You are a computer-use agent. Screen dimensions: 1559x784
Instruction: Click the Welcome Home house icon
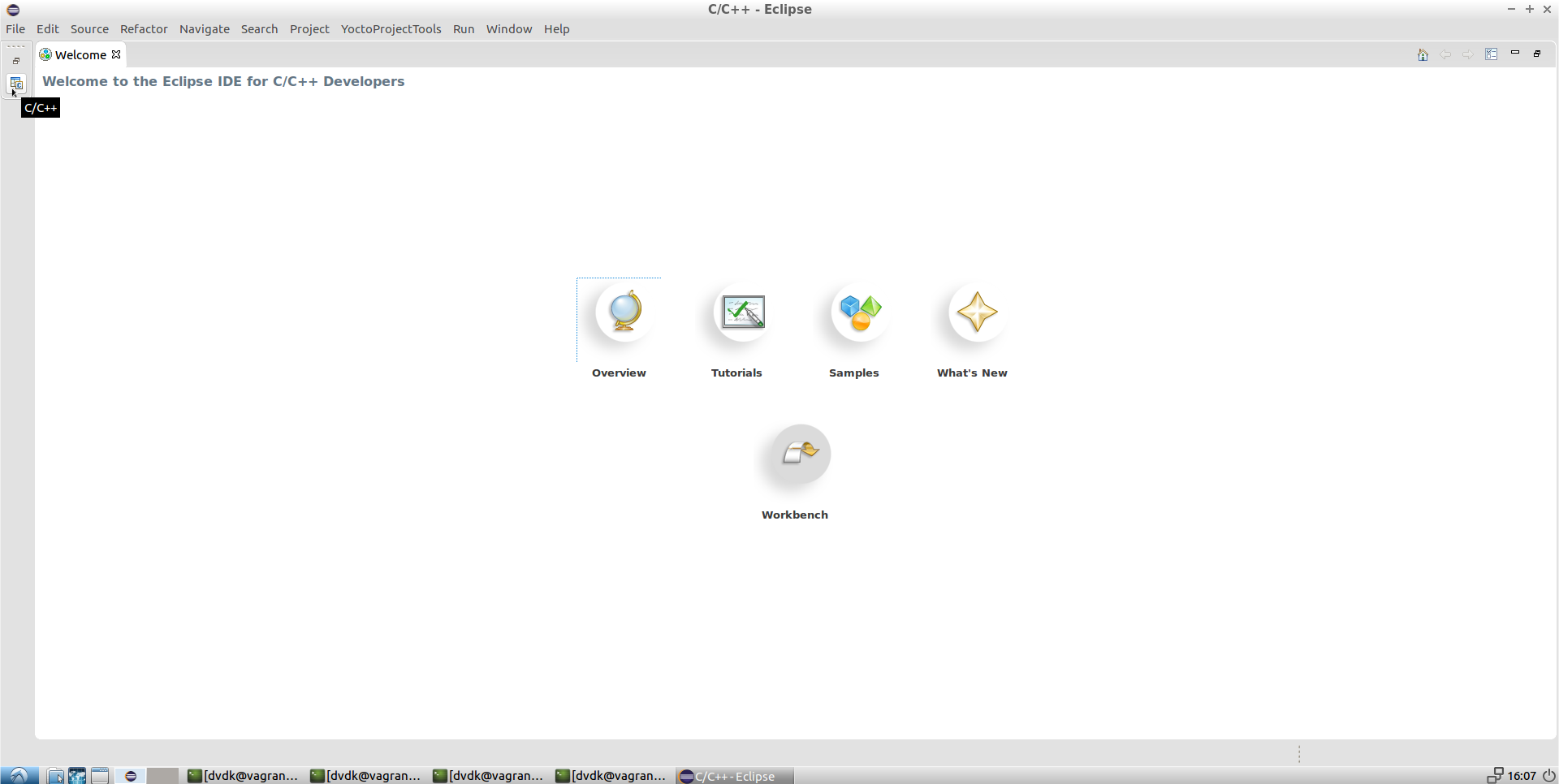(x=1423, y=55)
